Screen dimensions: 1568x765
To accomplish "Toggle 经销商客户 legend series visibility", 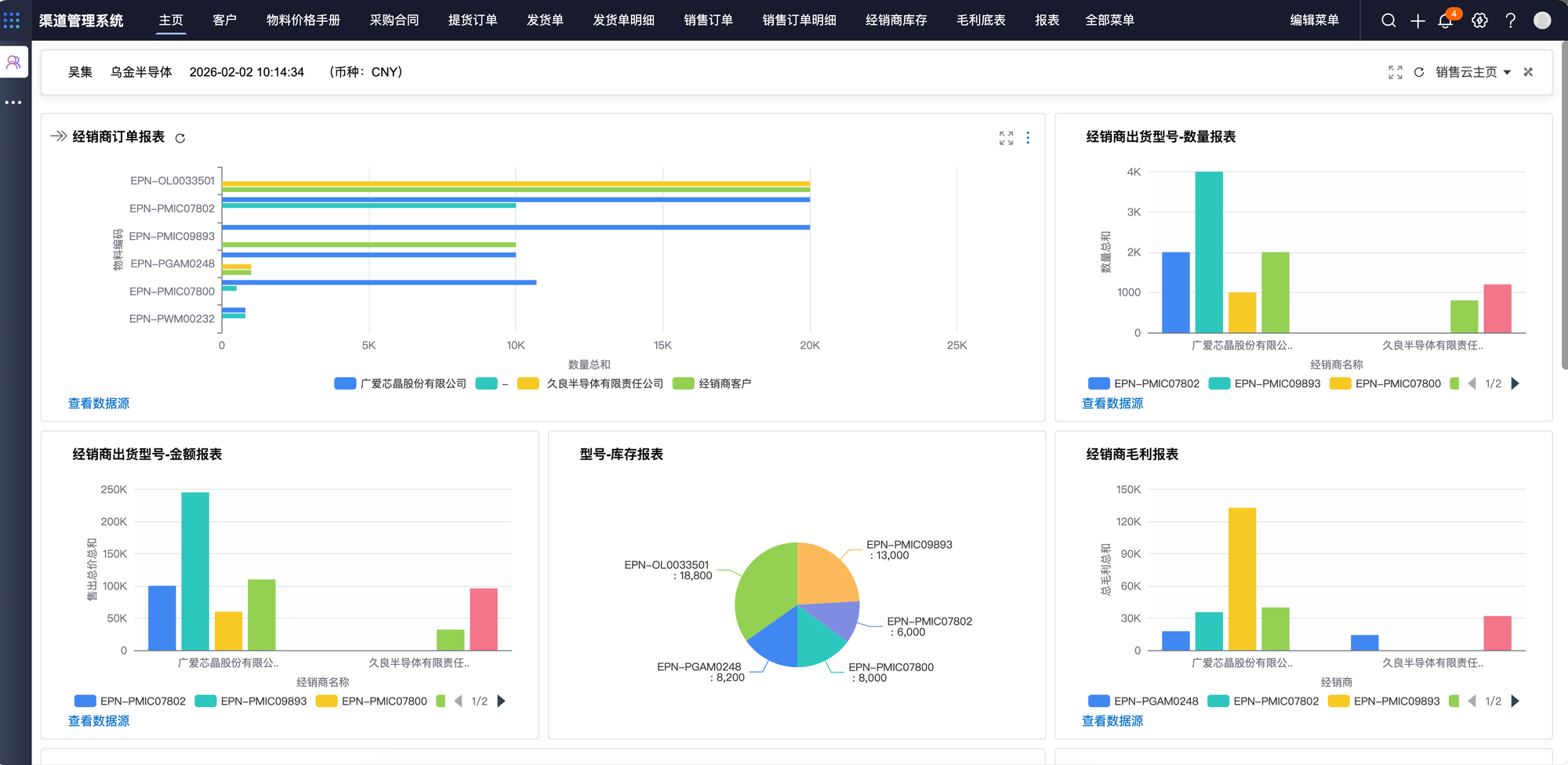I will 712,384.
